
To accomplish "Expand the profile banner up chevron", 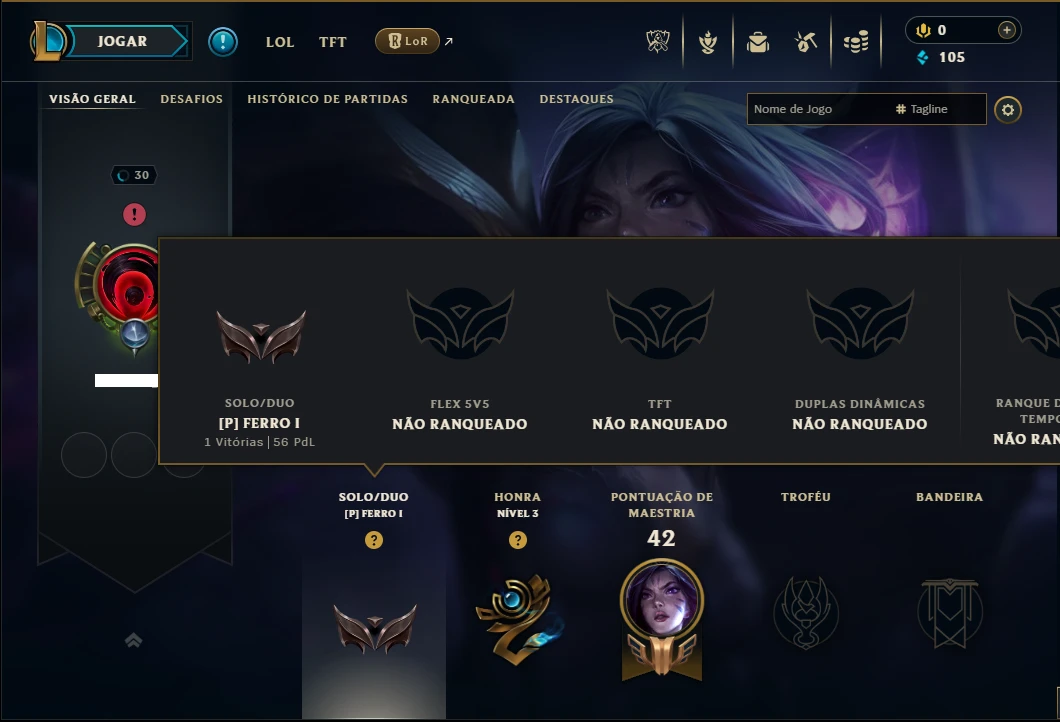I will [x=134, y=640].
